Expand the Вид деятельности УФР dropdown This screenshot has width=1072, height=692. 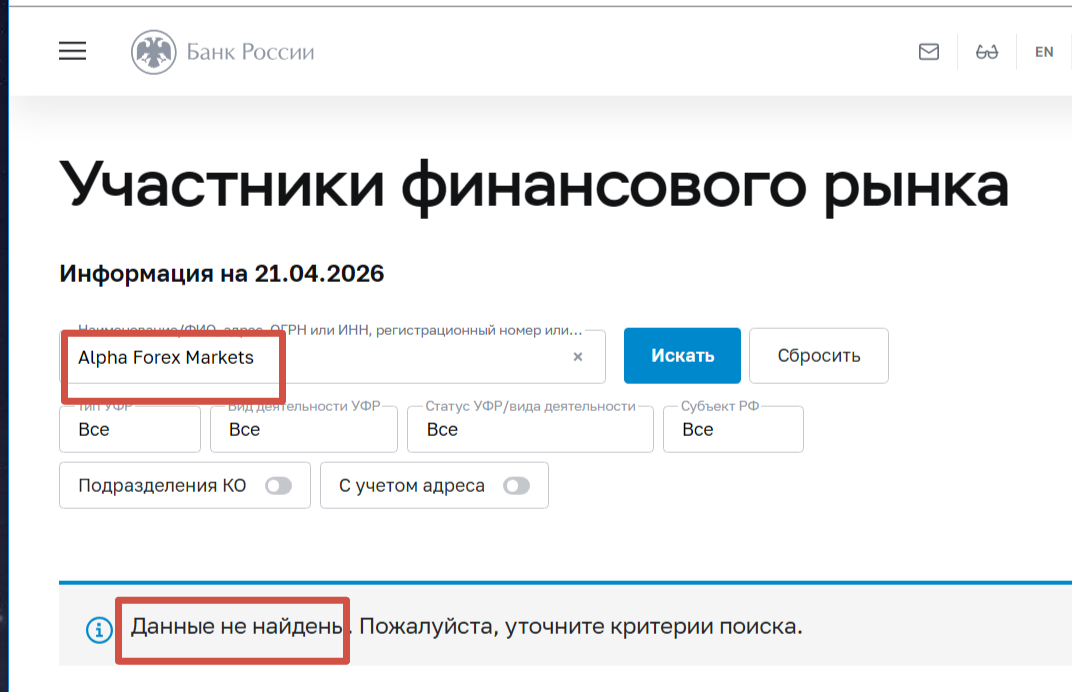pos(303,429)
